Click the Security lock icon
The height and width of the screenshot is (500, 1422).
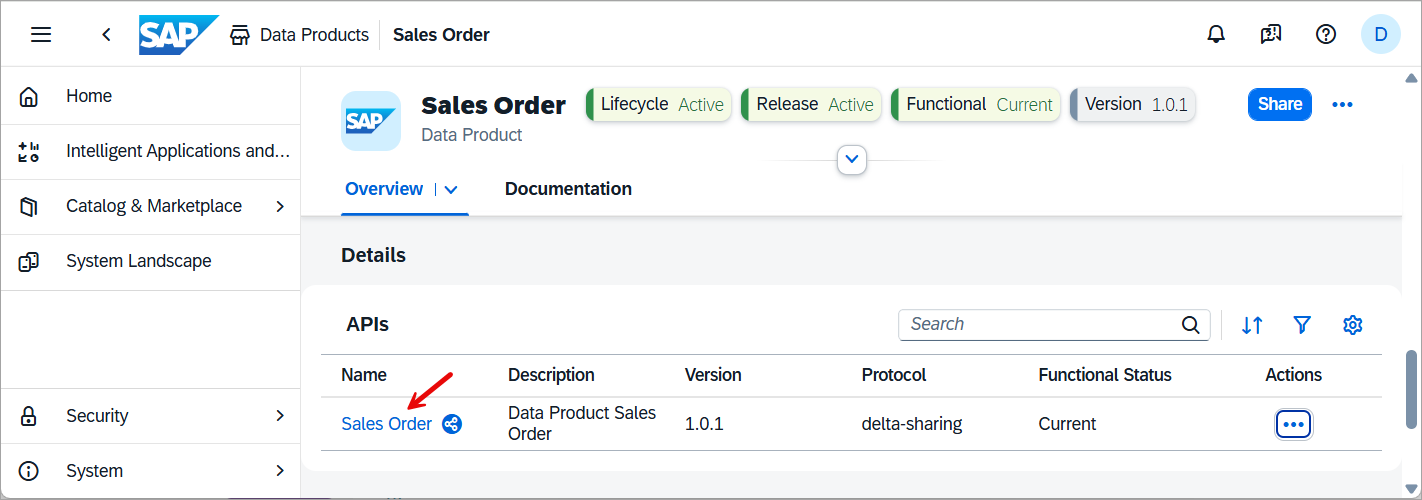[29, 416]
